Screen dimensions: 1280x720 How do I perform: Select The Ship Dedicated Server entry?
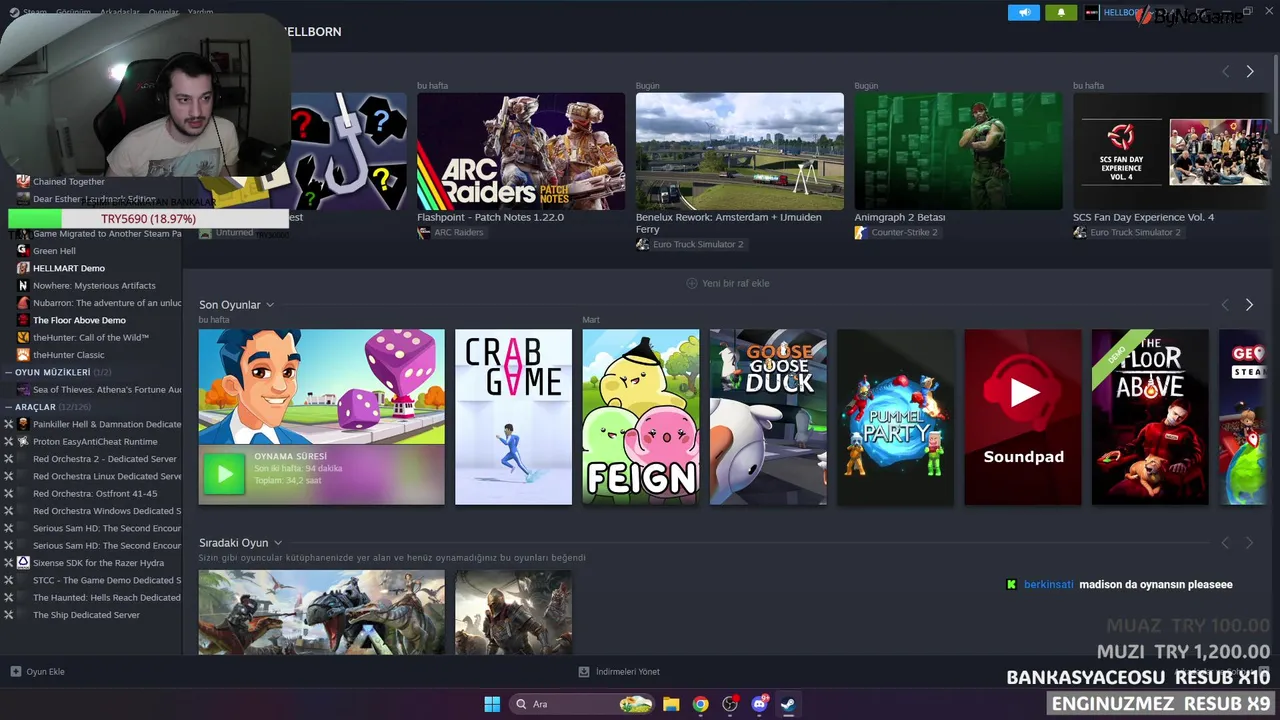[x=86, y=615]
